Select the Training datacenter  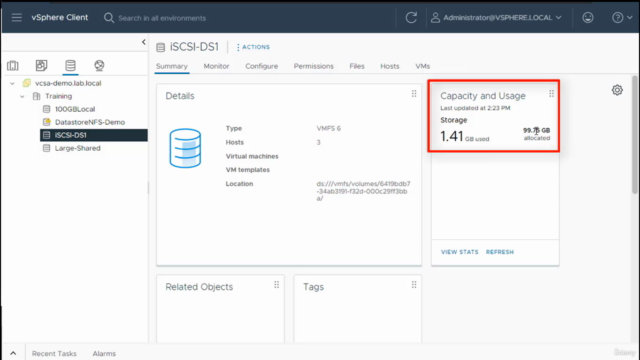[x=58, y=96]
